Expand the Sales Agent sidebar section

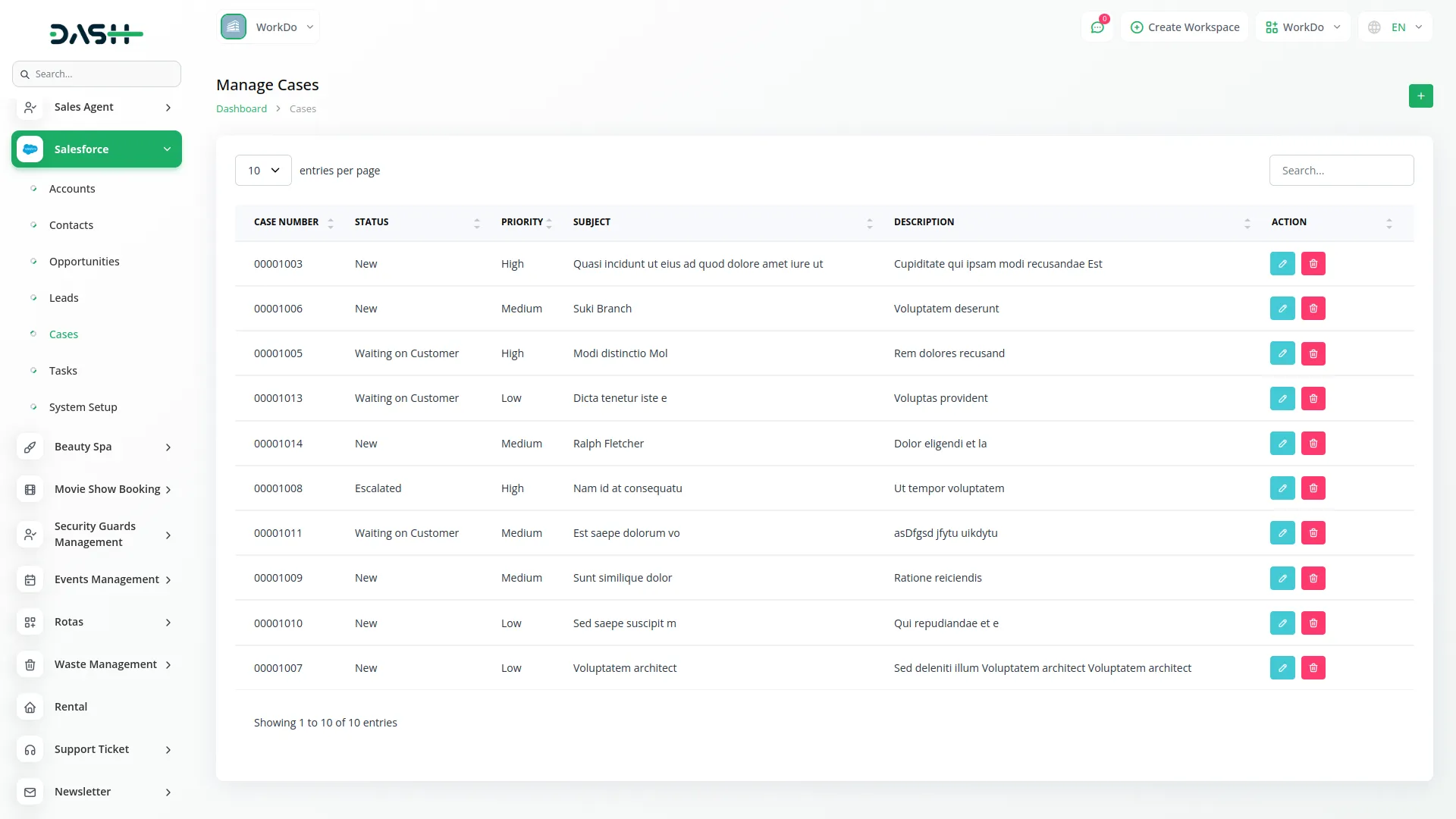point(96,107)
